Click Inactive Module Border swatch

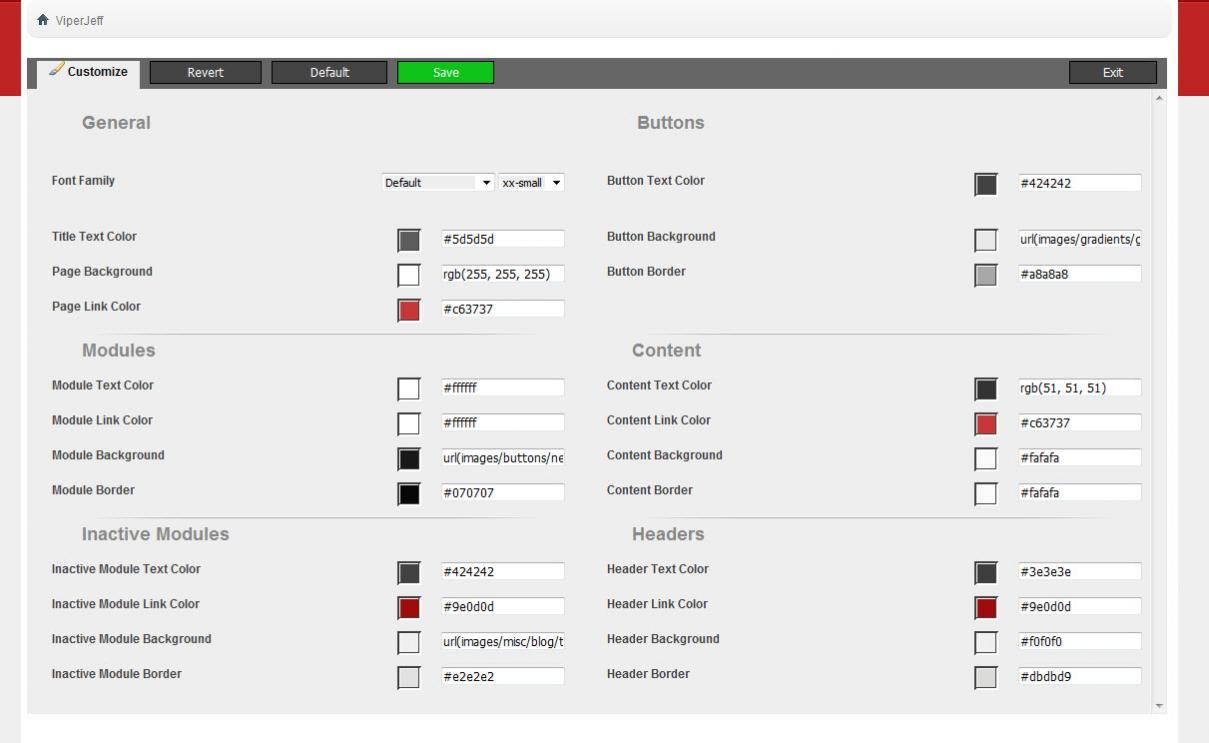click(x=408, y=677)
